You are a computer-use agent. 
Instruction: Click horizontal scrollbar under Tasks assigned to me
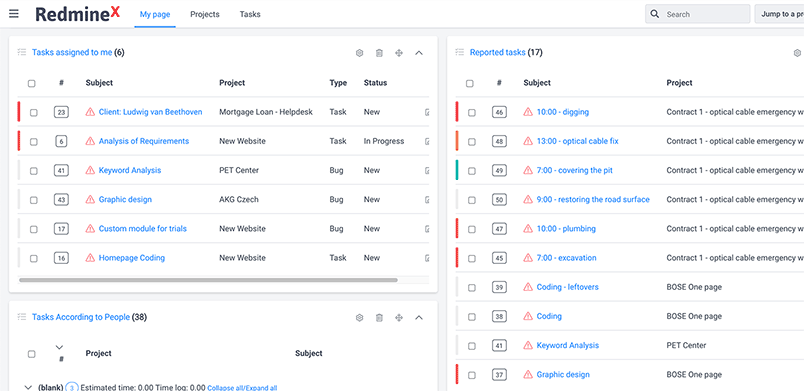pyautogui.click(x=208, y=280)
